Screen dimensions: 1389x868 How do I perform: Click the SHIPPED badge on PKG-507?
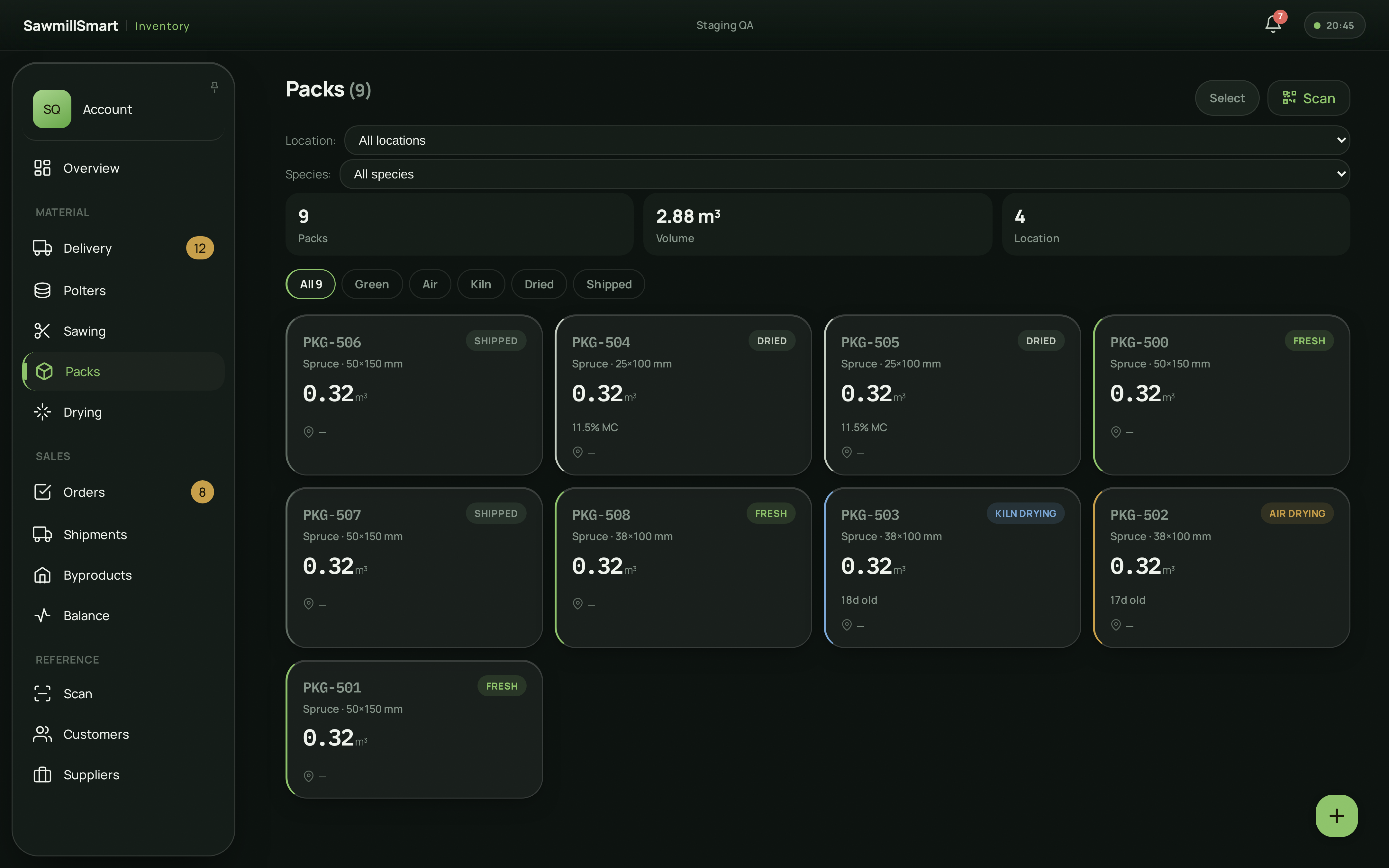[x=496, y=513]
